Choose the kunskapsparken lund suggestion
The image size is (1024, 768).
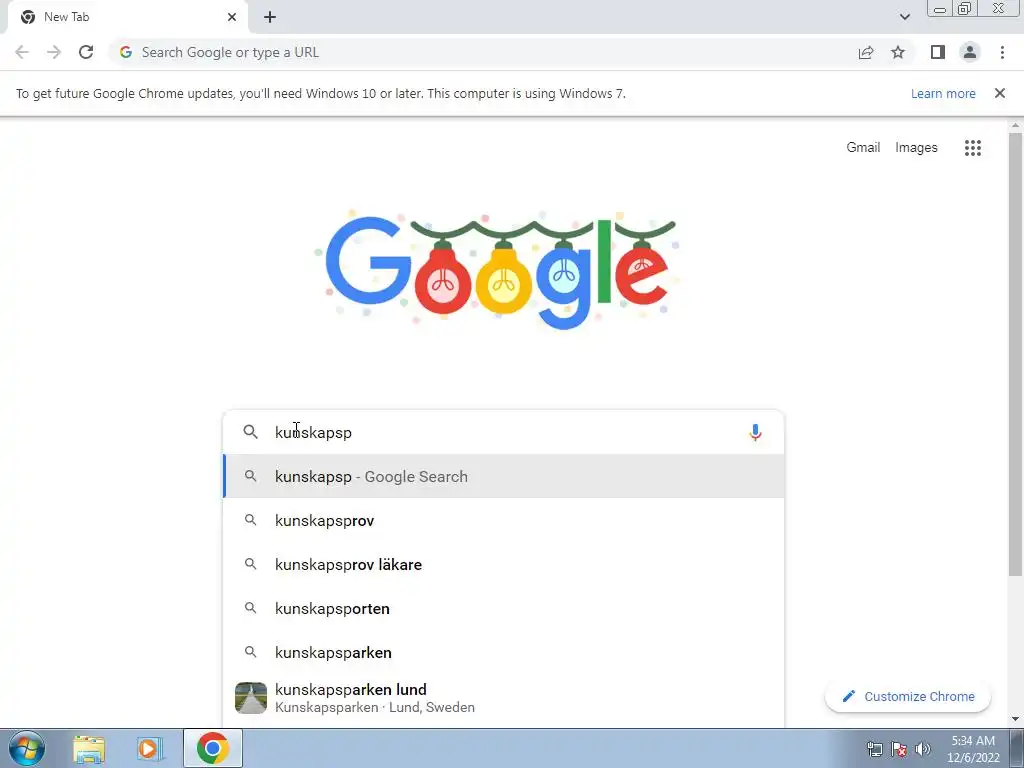pos(503,698)
